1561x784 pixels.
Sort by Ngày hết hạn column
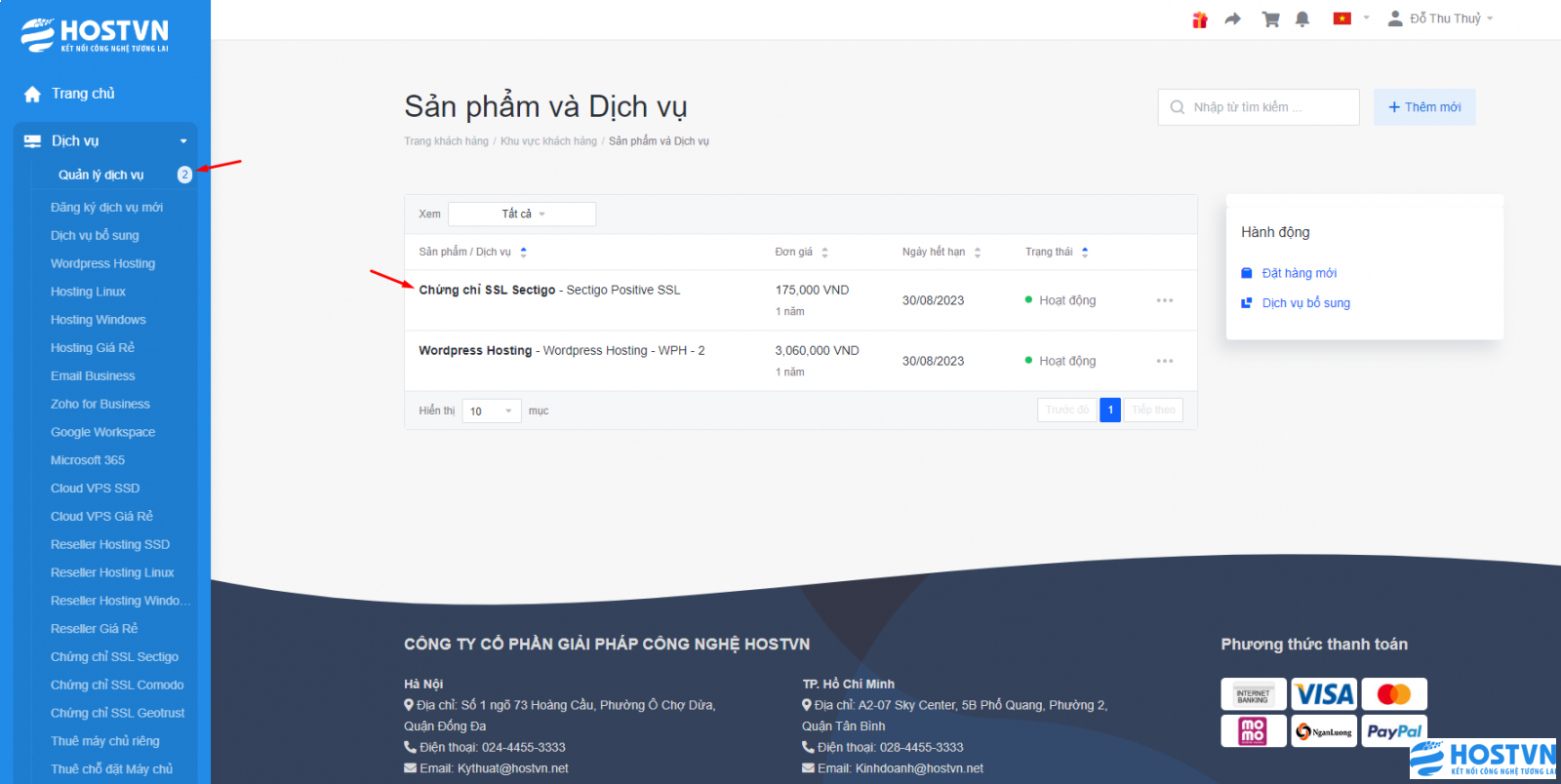(x=941, y=252)
